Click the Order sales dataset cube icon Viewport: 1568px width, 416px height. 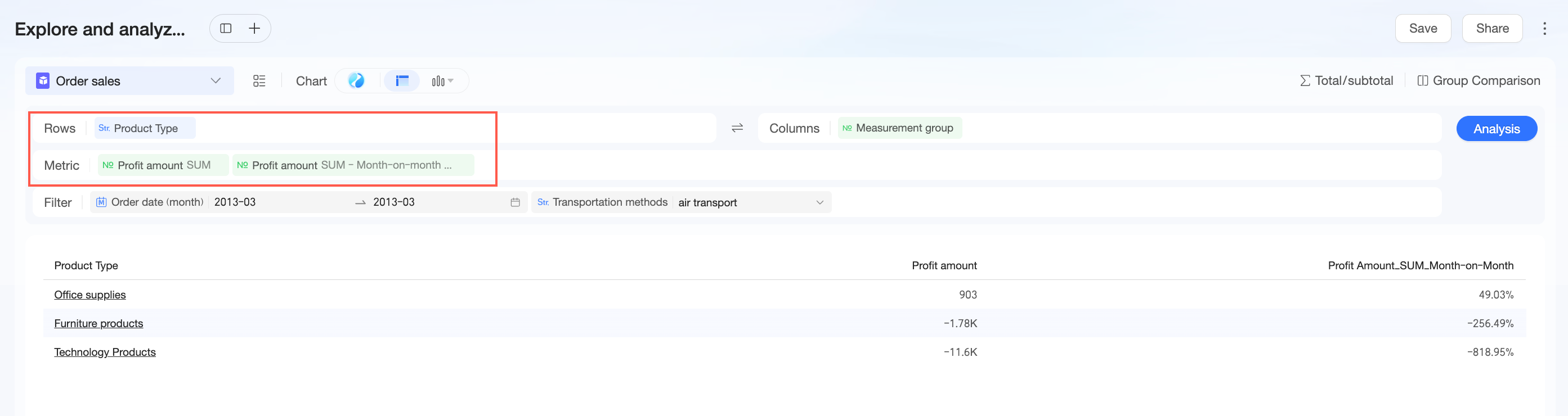click(x=43, y=81)
